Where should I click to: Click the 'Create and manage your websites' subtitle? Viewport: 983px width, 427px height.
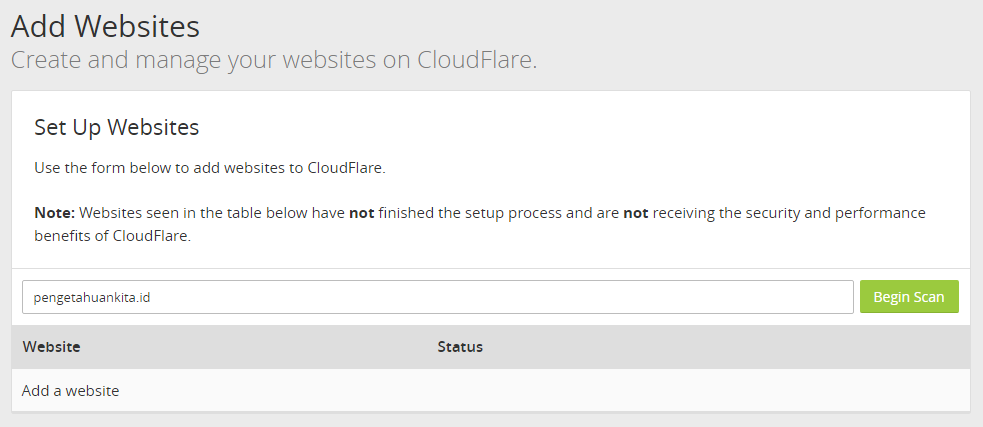pos(274,60)
